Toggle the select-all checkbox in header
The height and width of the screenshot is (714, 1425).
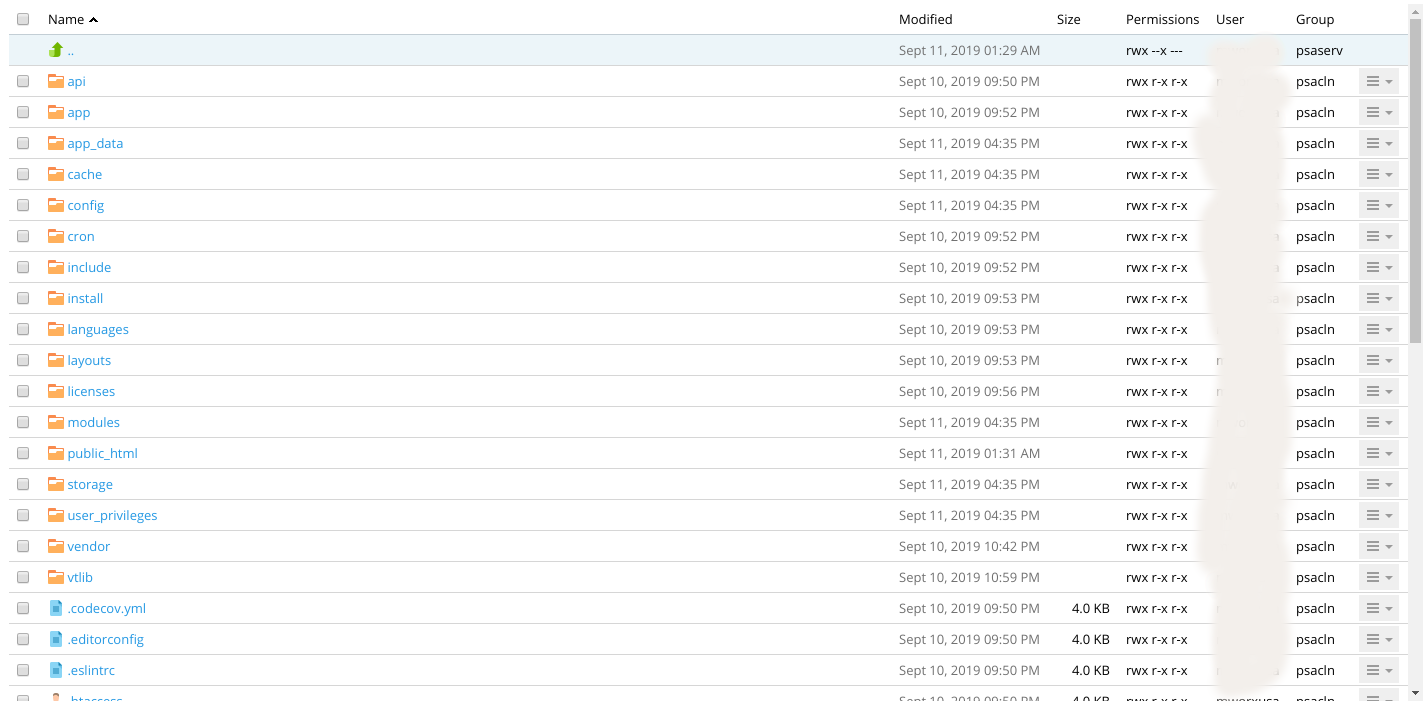point(23,19)
